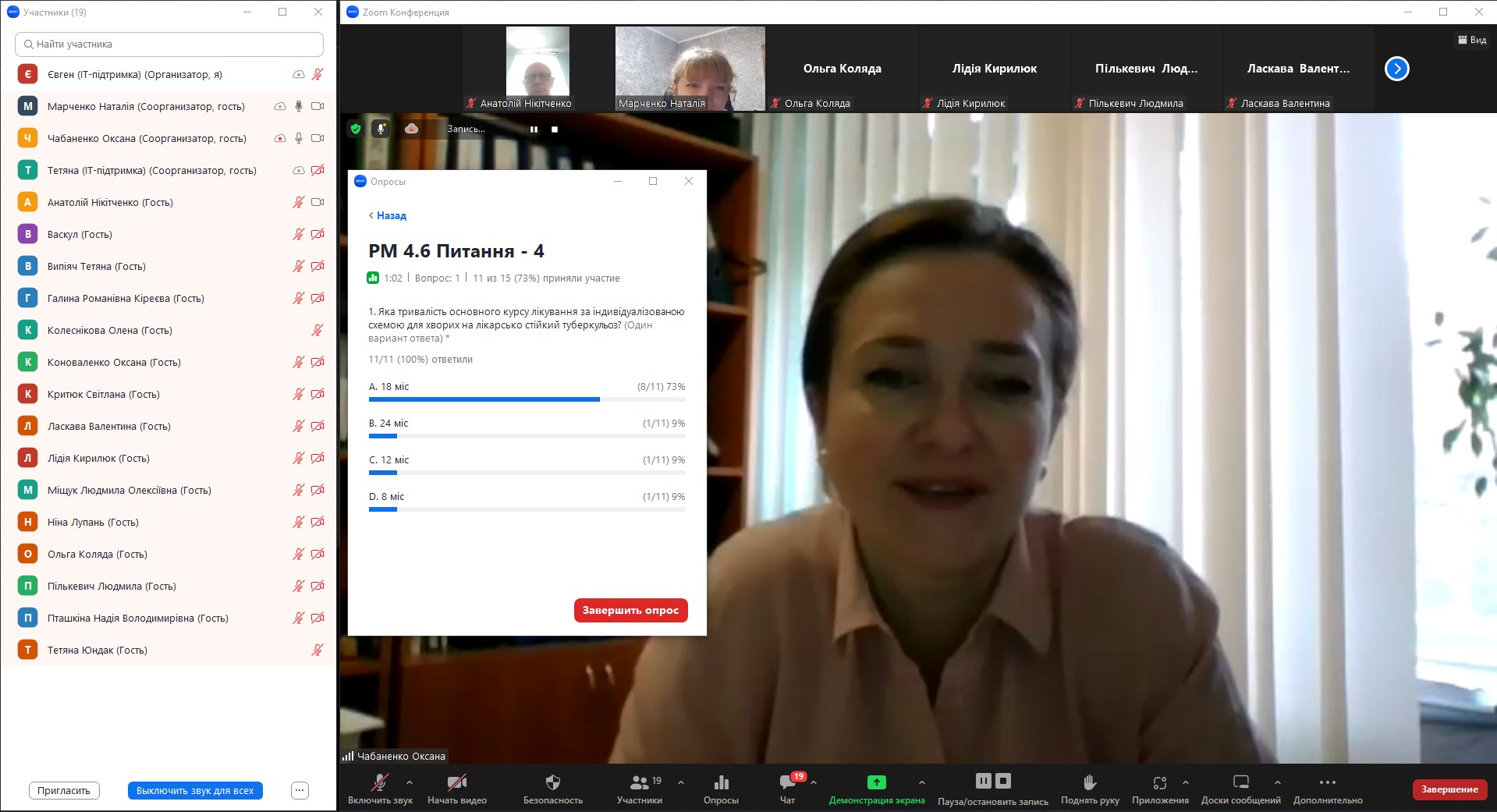1497x812 pixels.
Task: Open the Polls (Опросы) toolbar icon
Action: 721,782
